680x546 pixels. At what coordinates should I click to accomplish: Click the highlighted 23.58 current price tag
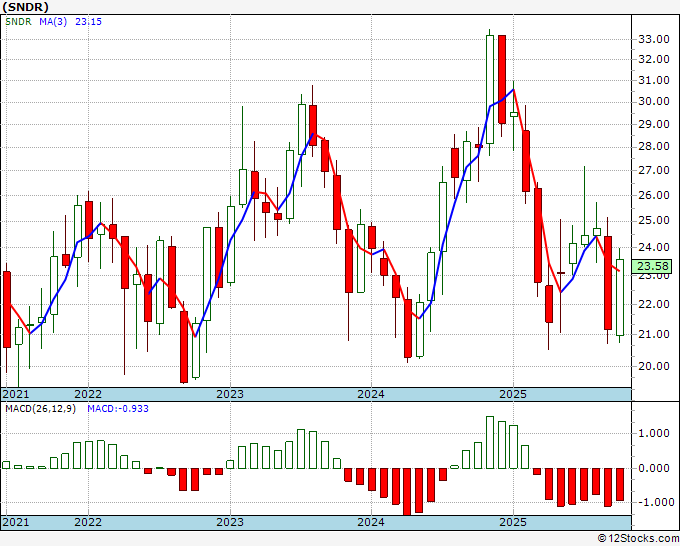pos(654,266)
